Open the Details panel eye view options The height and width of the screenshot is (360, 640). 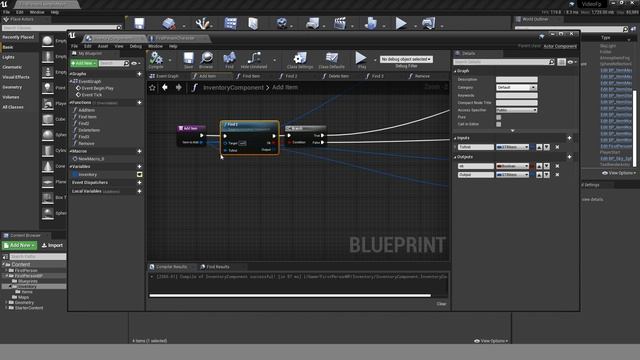[572, 62]
